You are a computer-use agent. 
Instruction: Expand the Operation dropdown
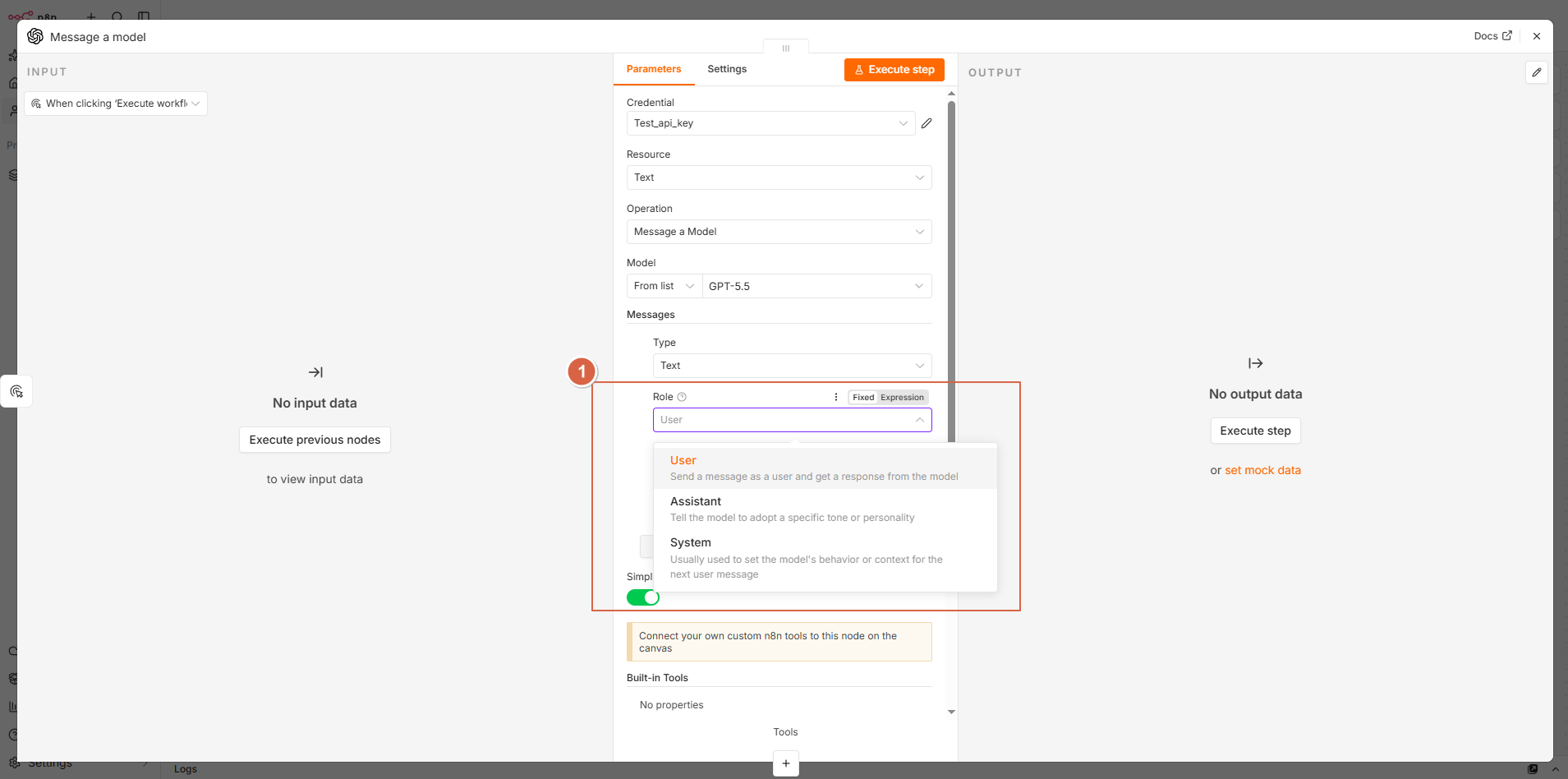779,232
